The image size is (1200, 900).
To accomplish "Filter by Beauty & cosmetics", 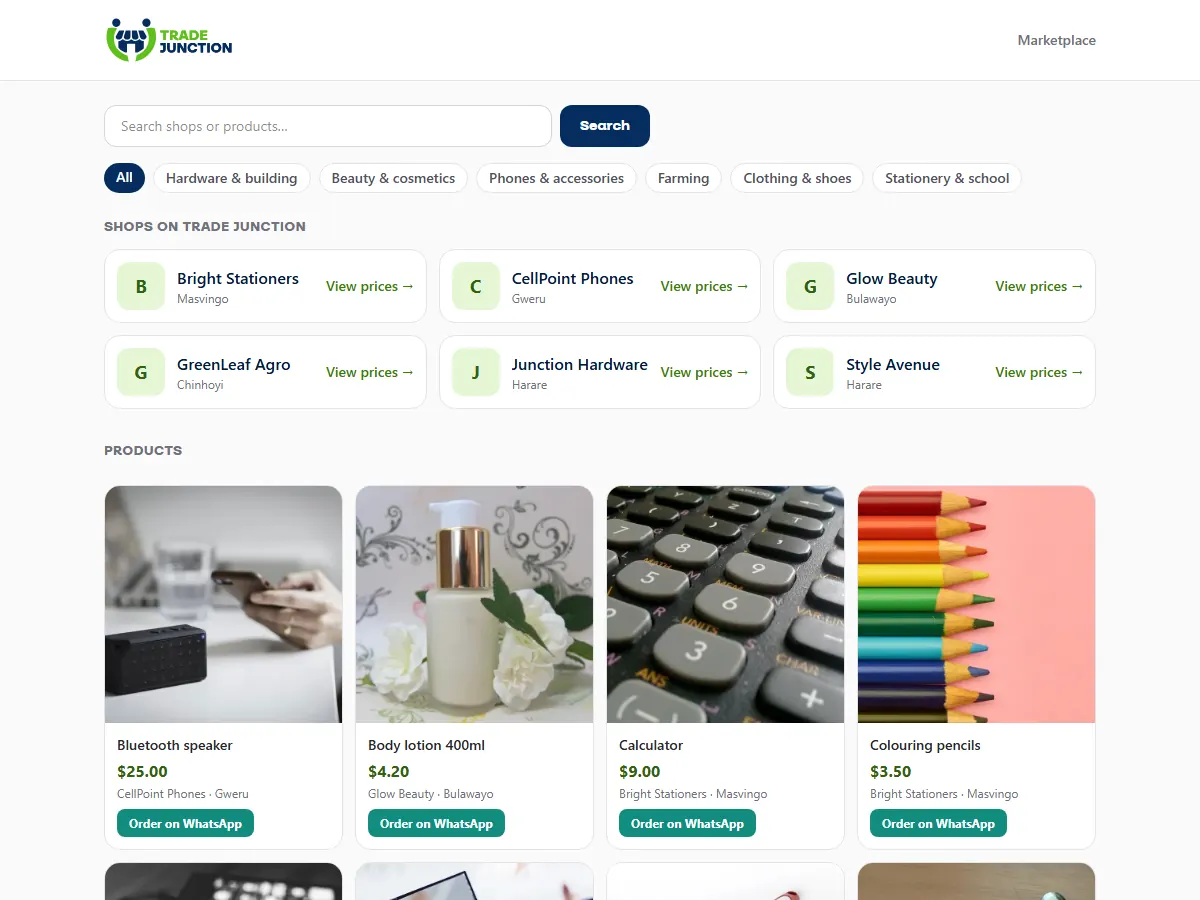I will pos(393,178).
